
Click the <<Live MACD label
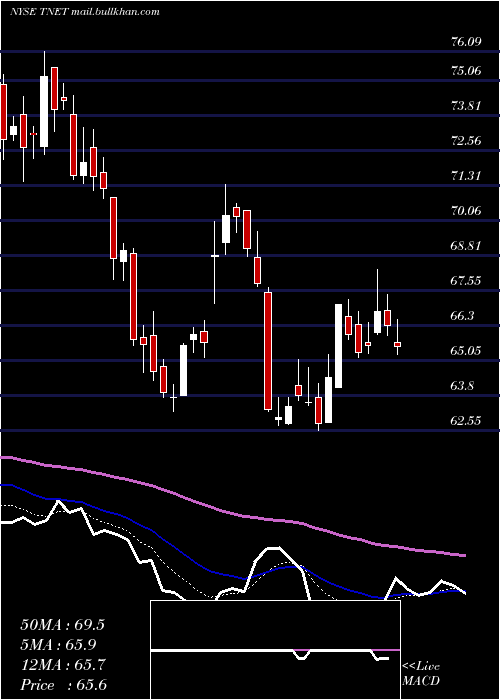point(421,673)
